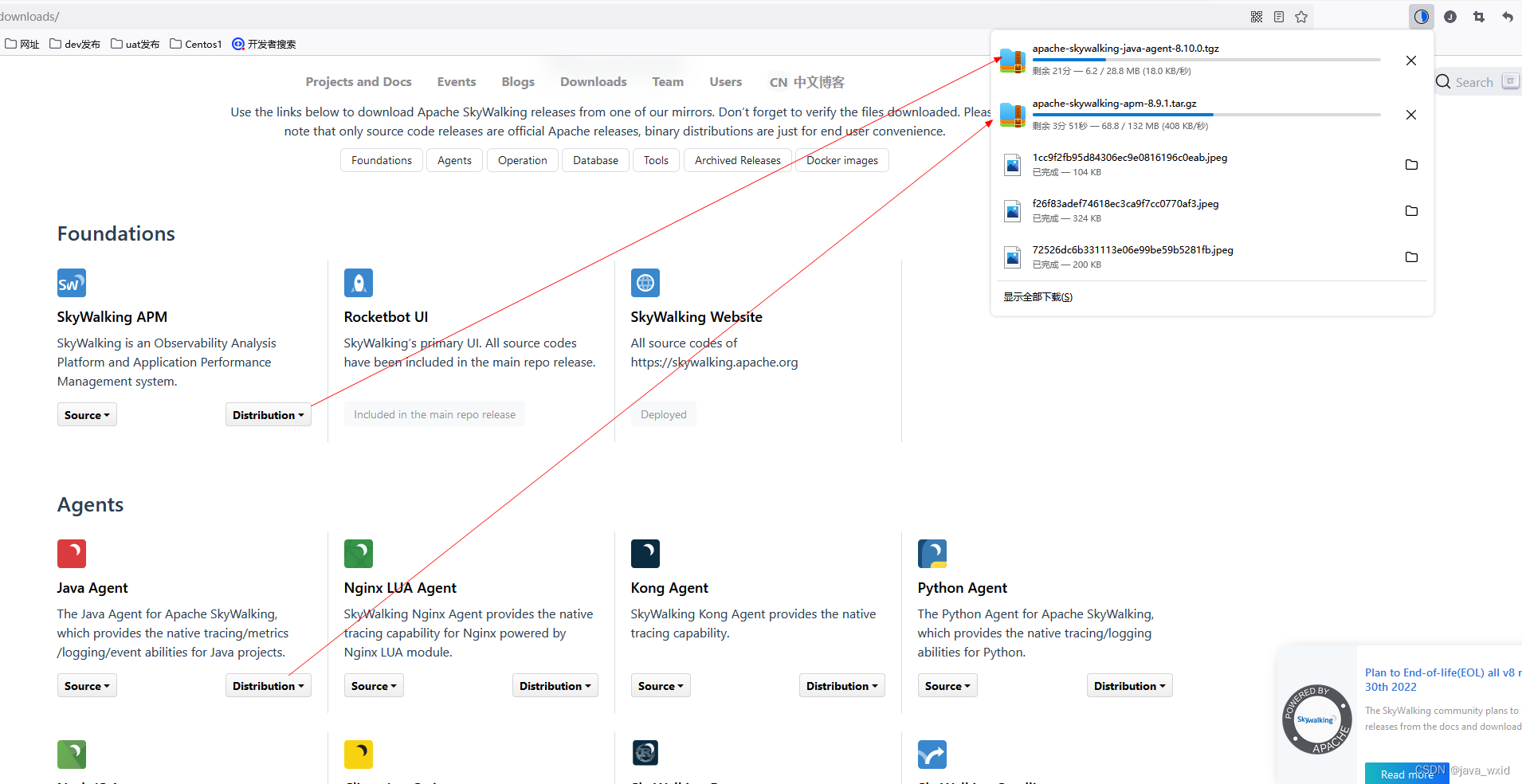Jump to the Docker images section button
Viewport: 1522px width, 784px height.
click(842, 160)
